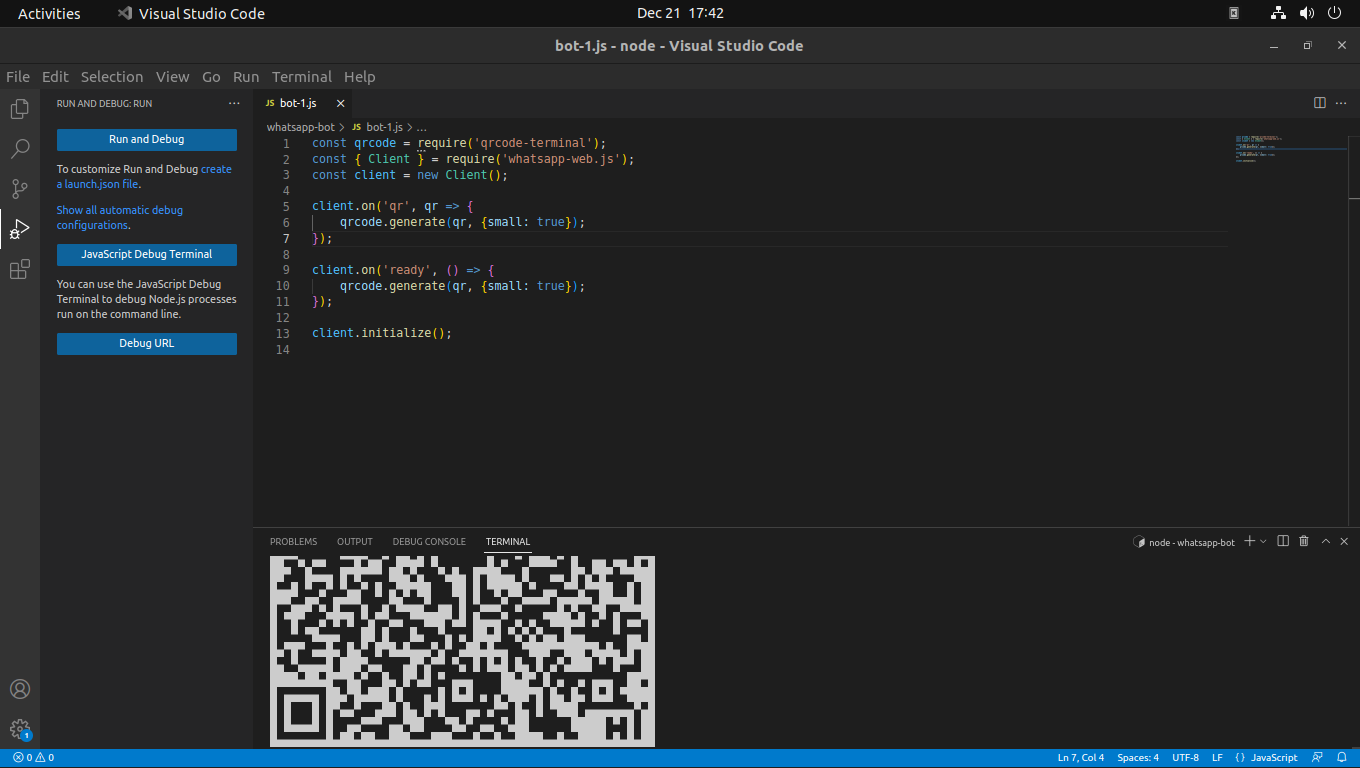The image size is (1360, 768).
Task: Open the Search sidebar icon
Action: (x=19, y=148)
